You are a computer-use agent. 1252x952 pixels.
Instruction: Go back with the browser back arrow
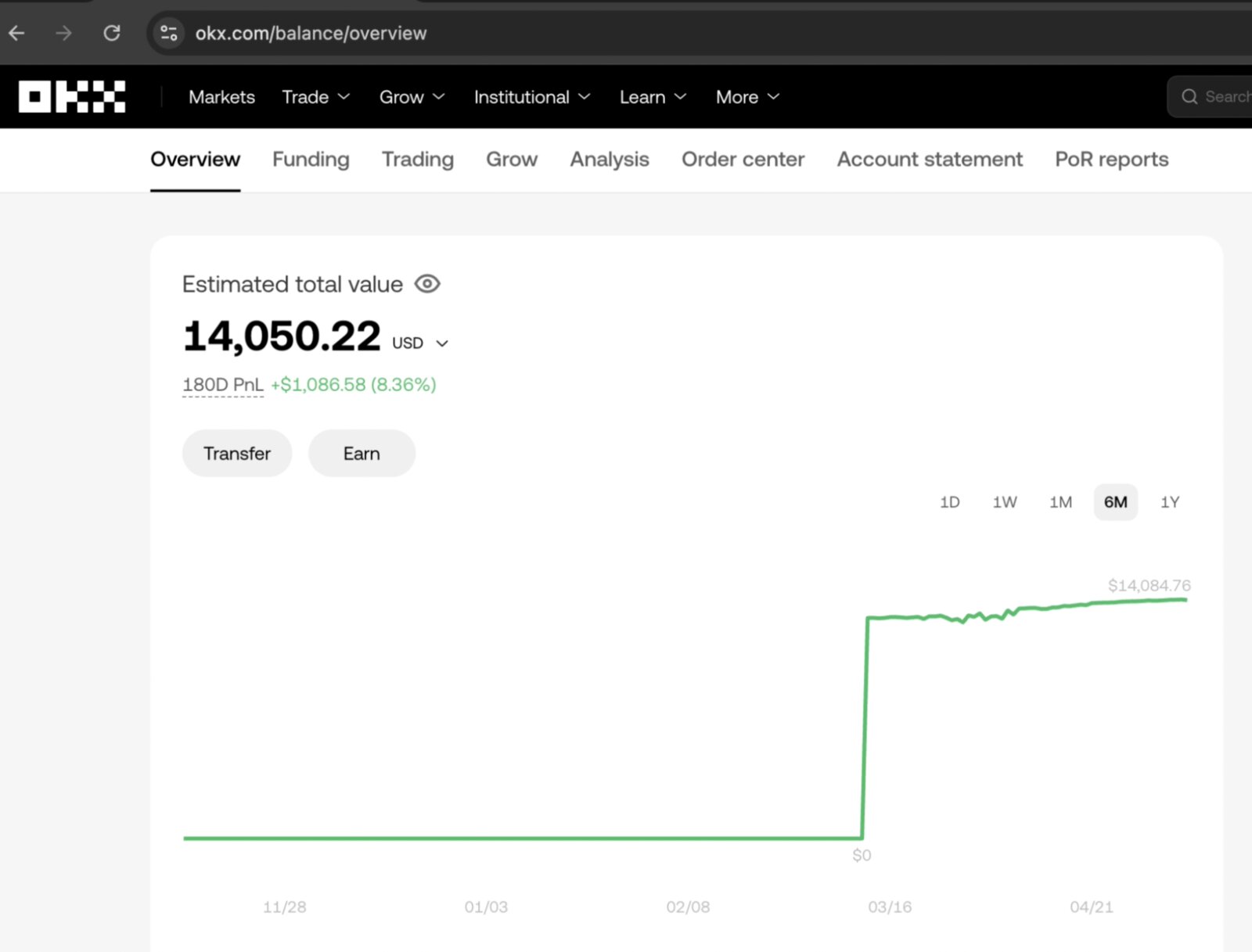pyautogui.click(x=16, y=33)
